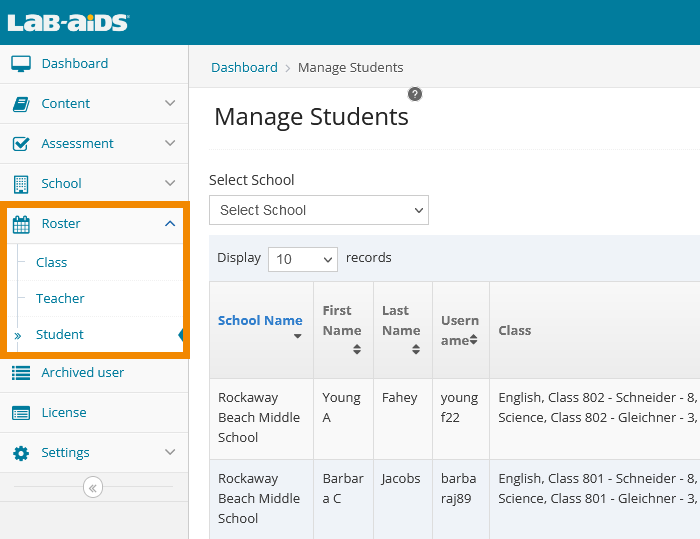The image size is (700, 539).
Task: Click the Content book icon
Action: pyautogui.click(x=21, y=104)
